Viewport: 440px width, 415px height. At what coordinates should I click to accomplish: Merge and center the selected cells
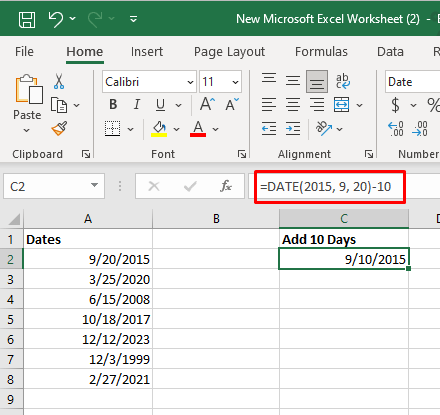pyautogui.click(x=342, y=105)
